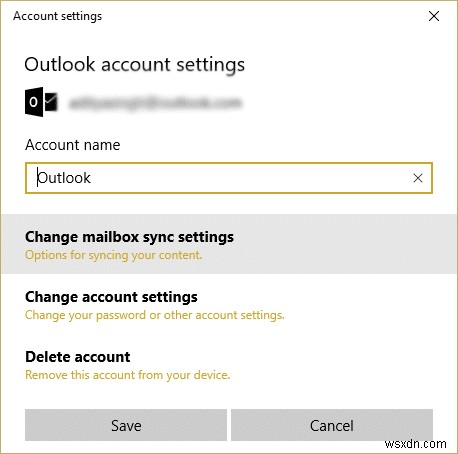The image size is (458, 454).
Task: Save the account settings
Action: 126,425
